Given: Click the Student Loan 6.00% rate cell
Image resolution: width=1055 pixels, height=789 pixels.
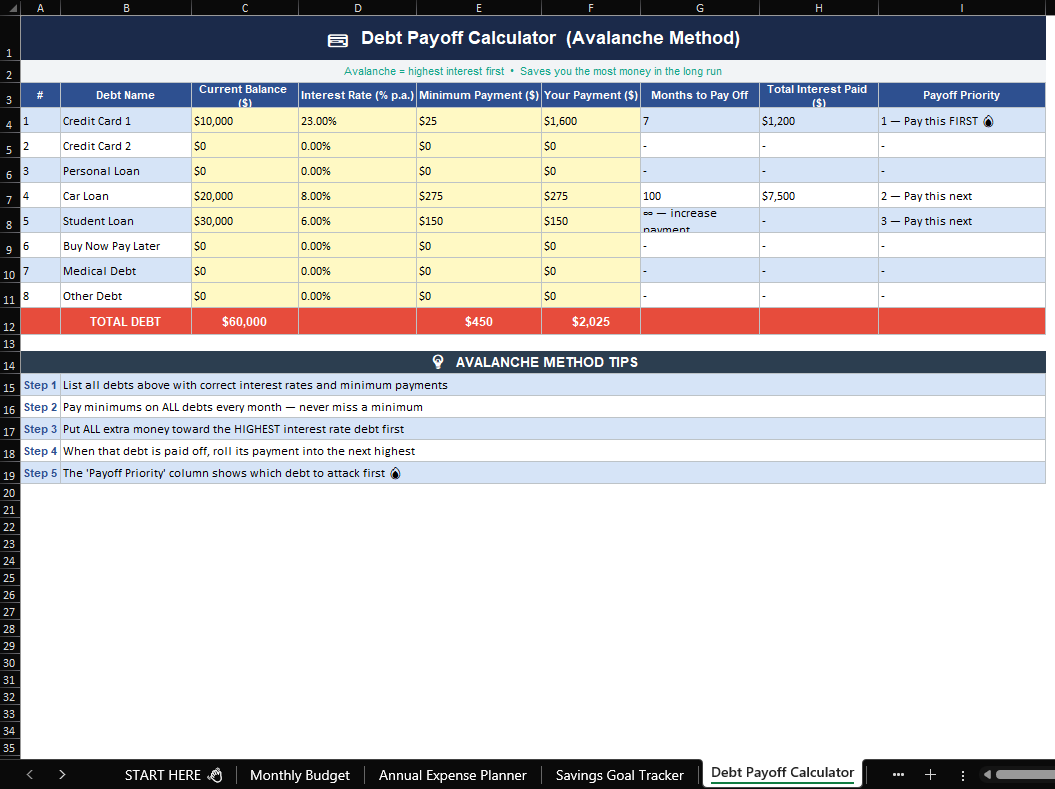Looking at the screenshot, I should (x=357, y=221).
